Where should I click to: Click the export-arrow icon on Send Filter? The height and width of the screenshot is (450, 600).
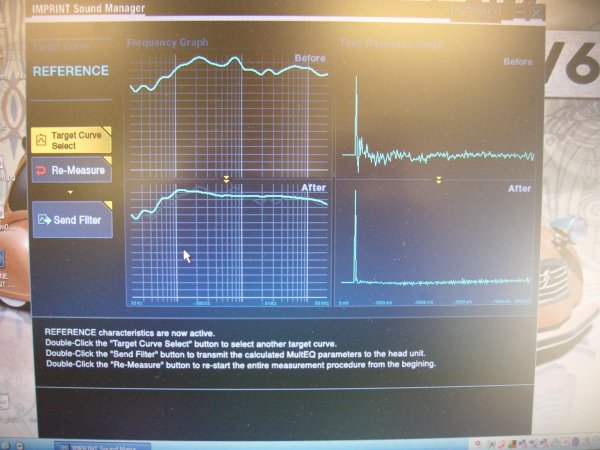click(44, 220)
